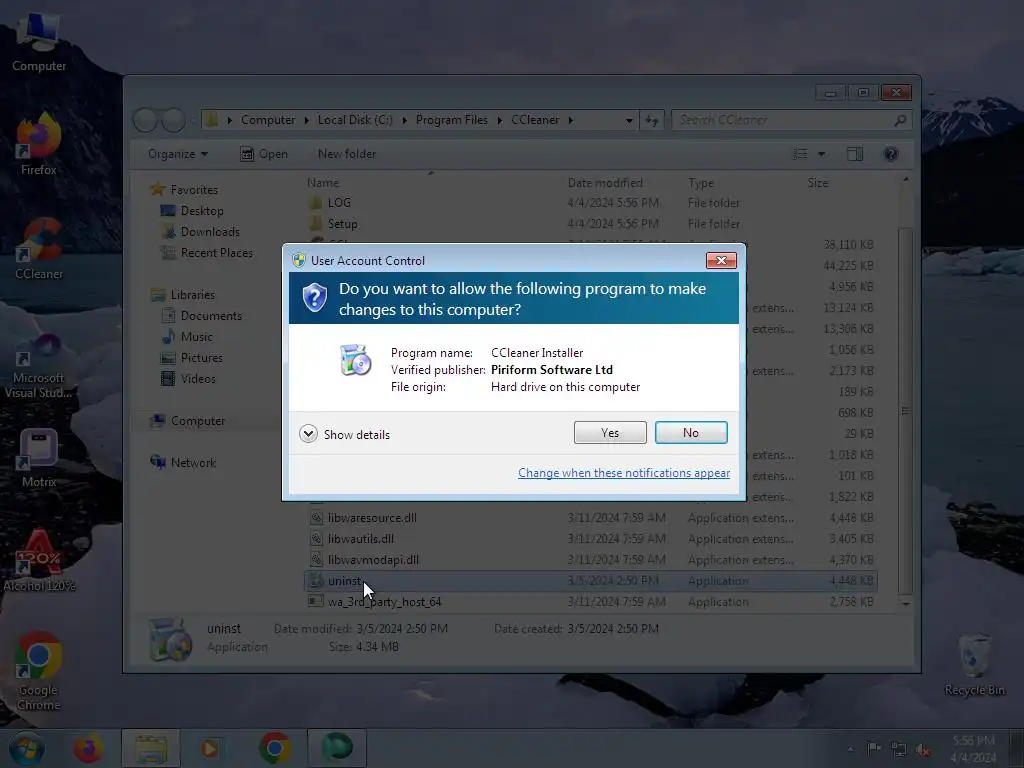Click Yes in User Account Control dialog
Screen dimensions: 1024x768
pyautogui.click(x=610, y=432)
